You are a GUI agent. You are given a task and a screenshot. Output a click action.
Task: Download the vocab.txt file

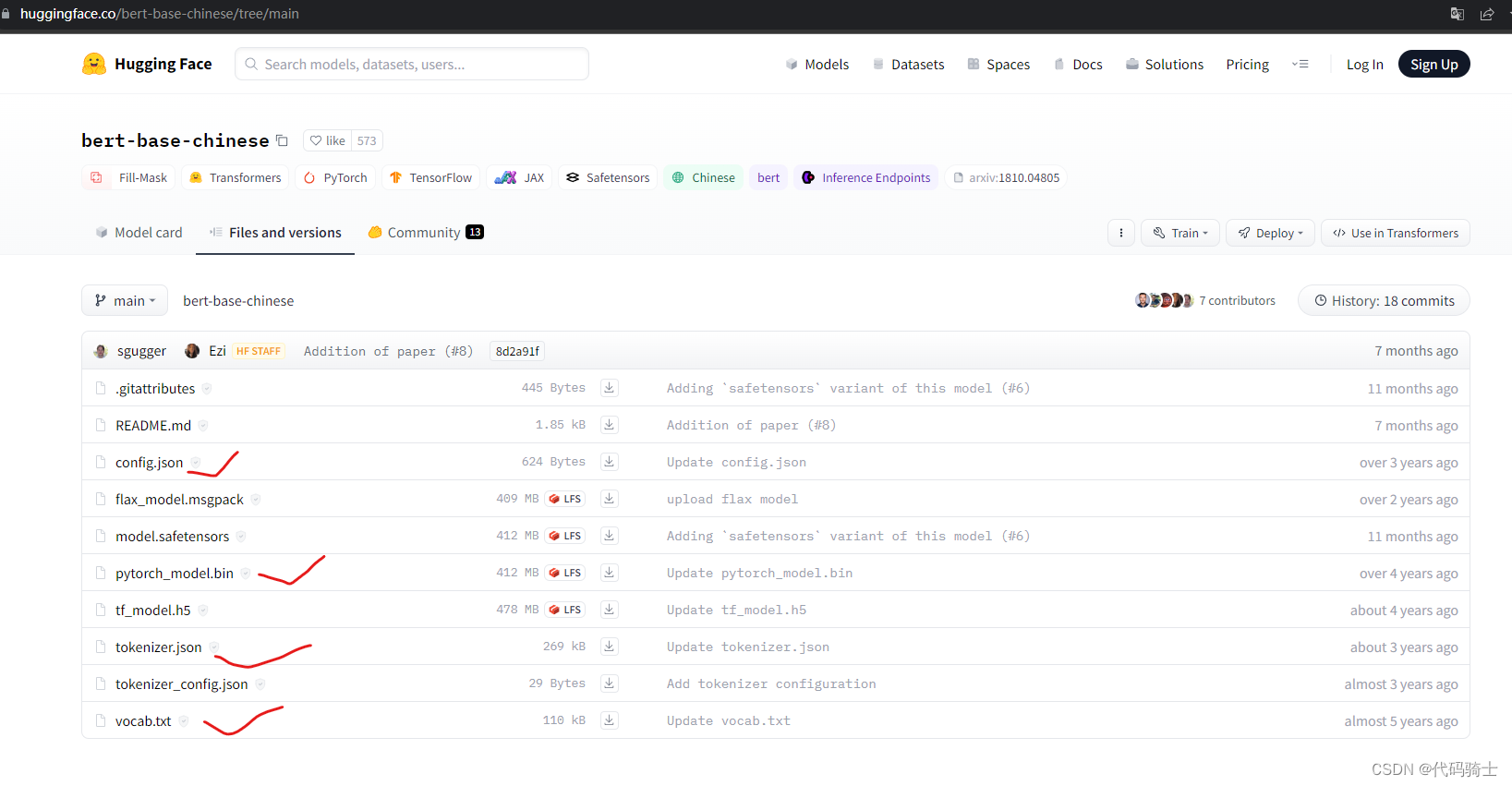pyautogui.click(x=609, y=720)
